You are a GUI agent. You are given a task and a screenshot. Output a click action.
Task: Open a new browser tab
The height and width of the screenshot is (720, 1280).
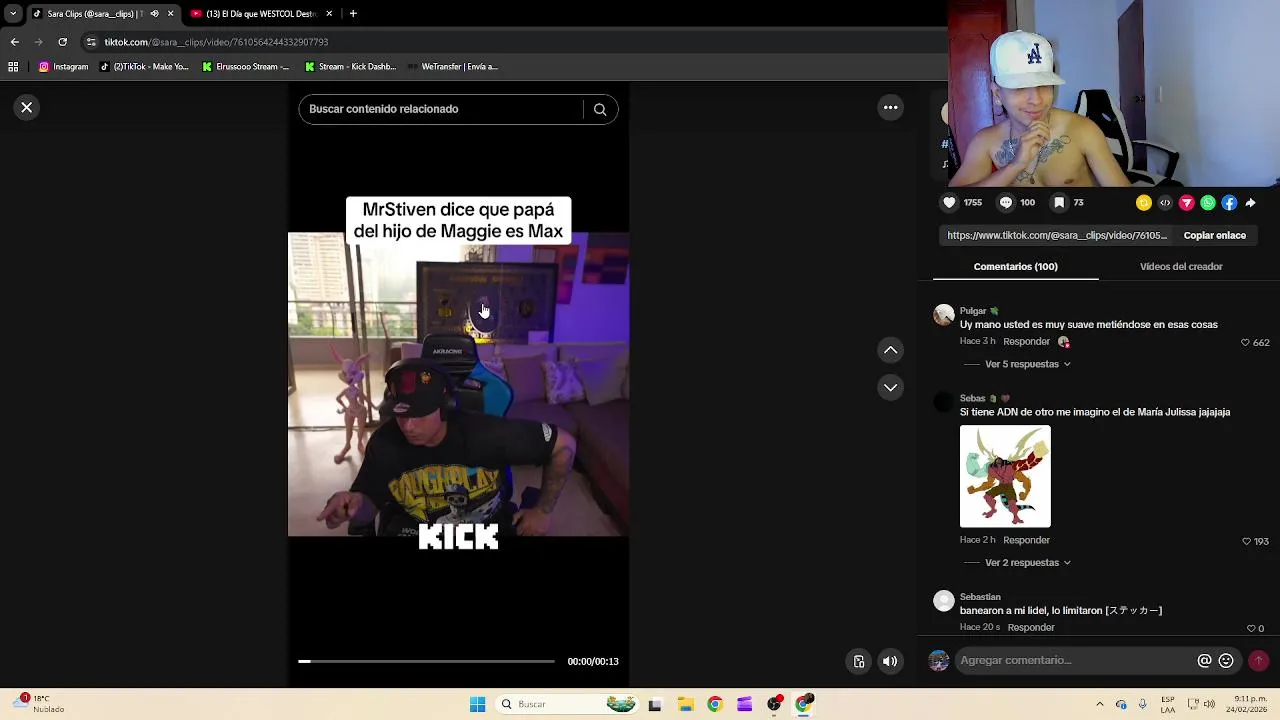coord(353,14)
